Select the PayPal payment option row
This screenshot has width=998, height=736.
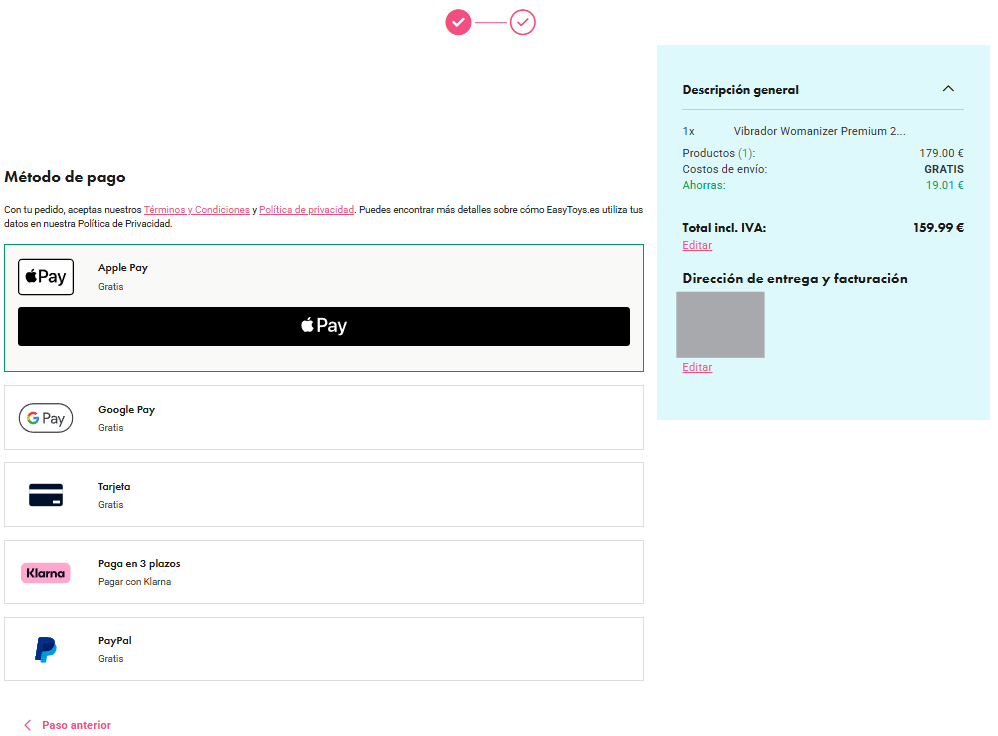324,649
